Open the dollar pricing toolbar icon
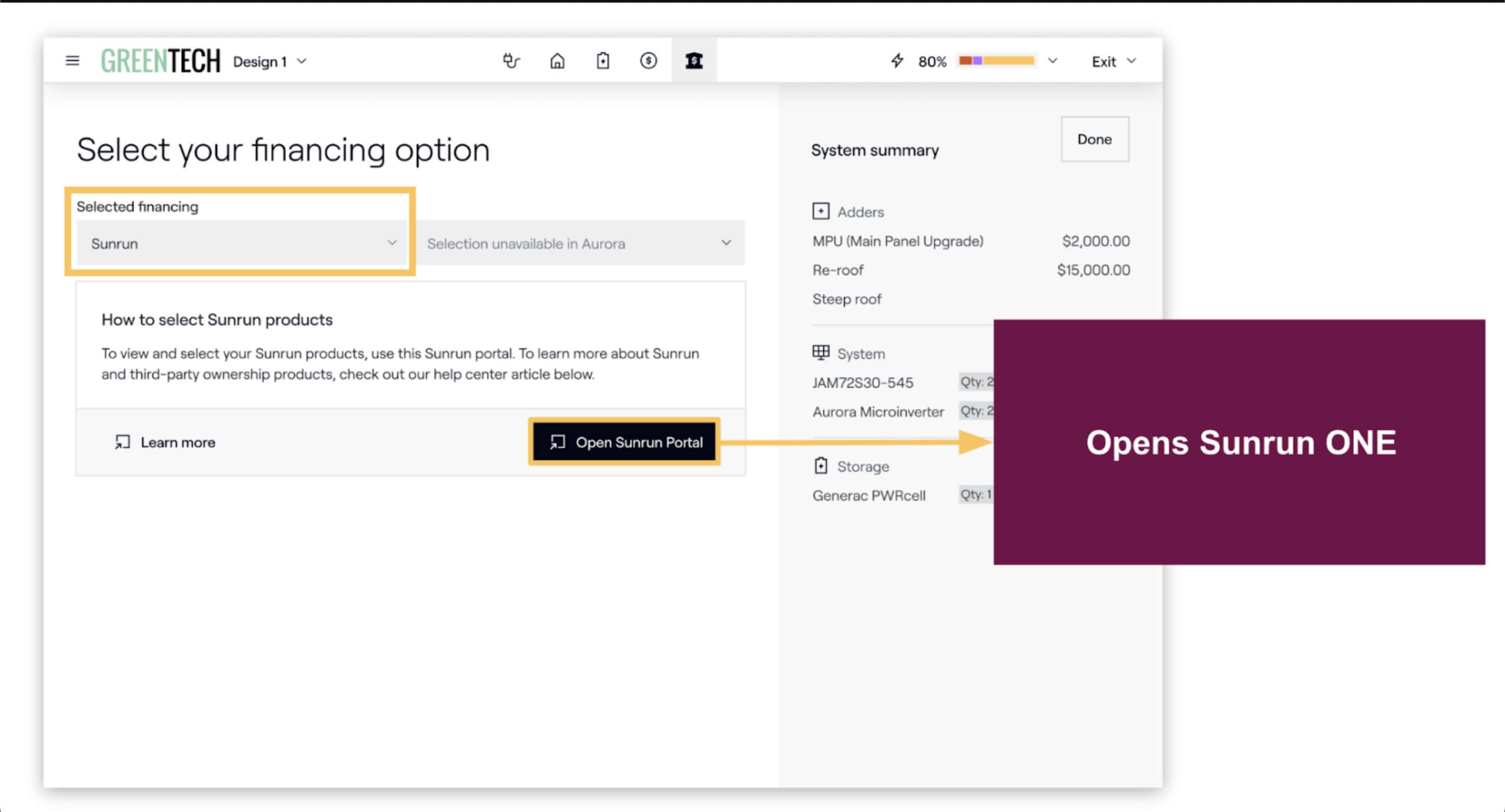1505x812 pixels. click(x=648, y=61)
